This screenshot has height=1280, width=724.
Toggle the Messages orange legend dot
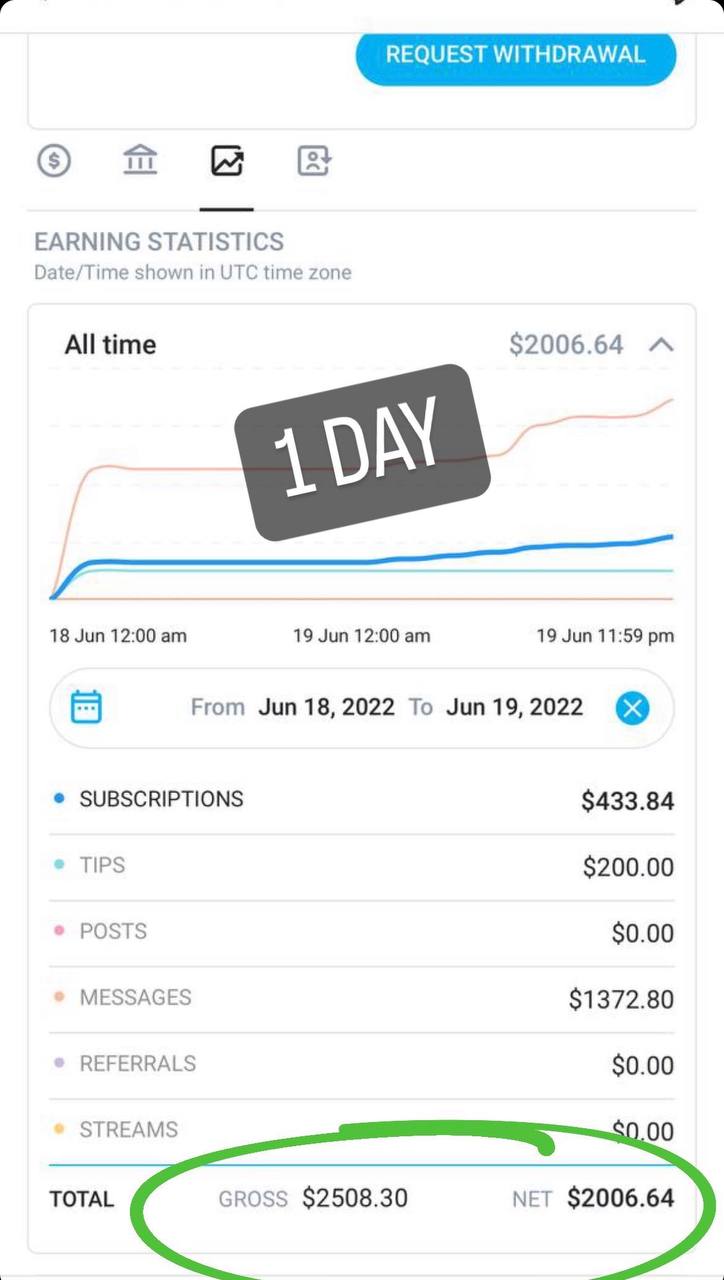pos(59,998)
